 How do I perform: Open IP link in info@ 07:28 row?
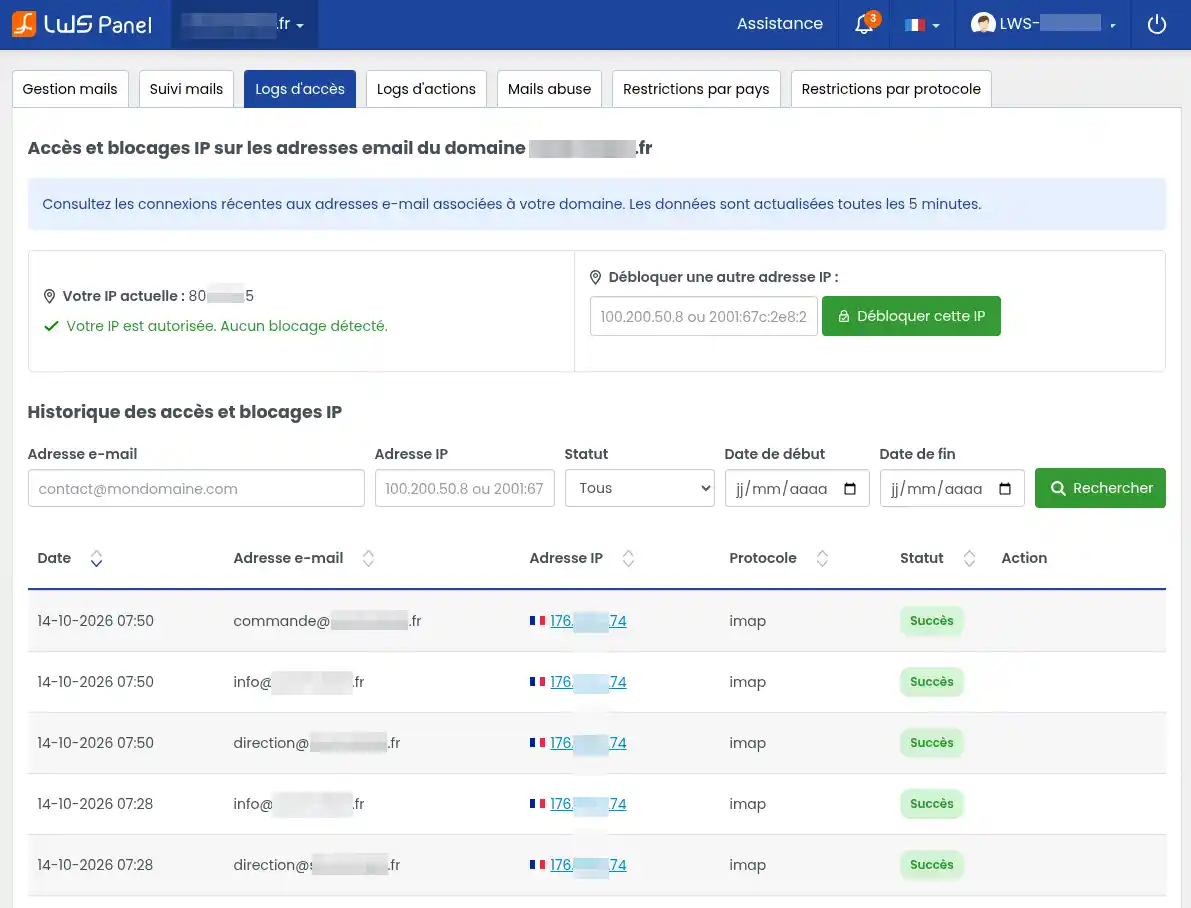(588, 803)
